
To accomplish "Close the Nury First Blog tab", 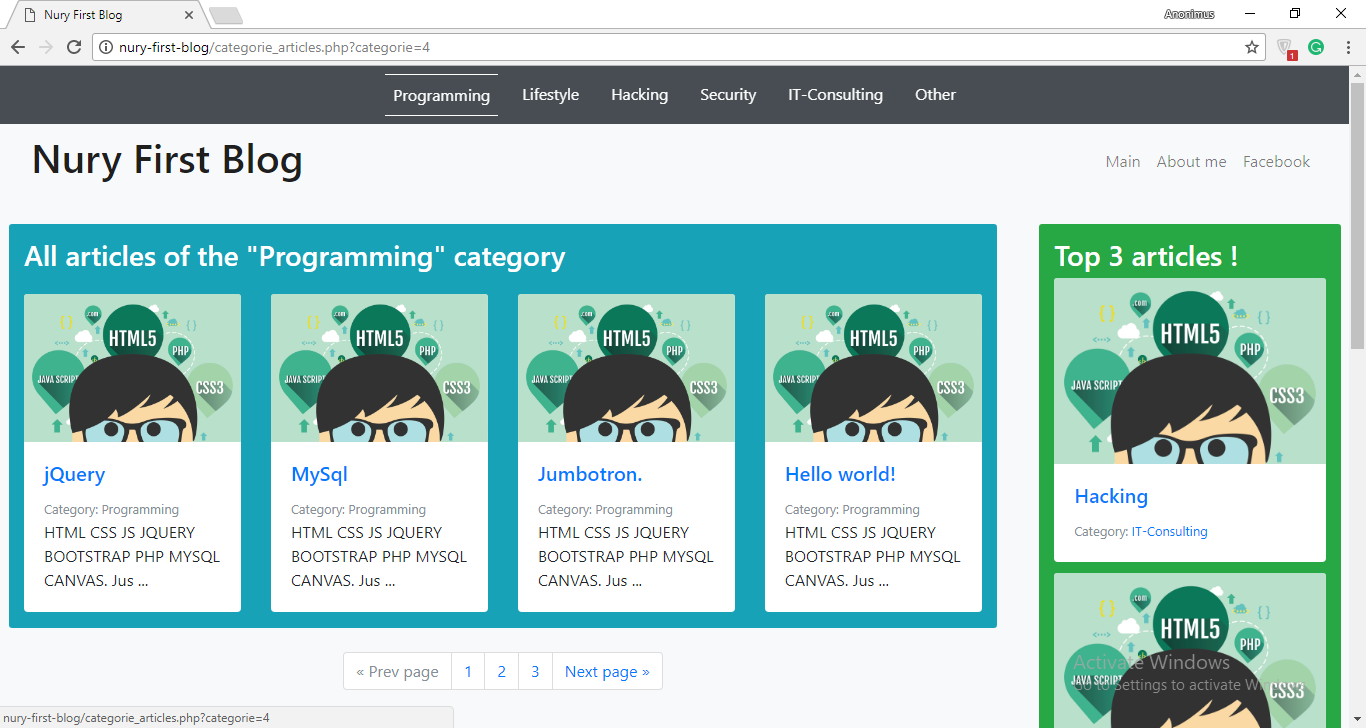I will pos(190,15).
